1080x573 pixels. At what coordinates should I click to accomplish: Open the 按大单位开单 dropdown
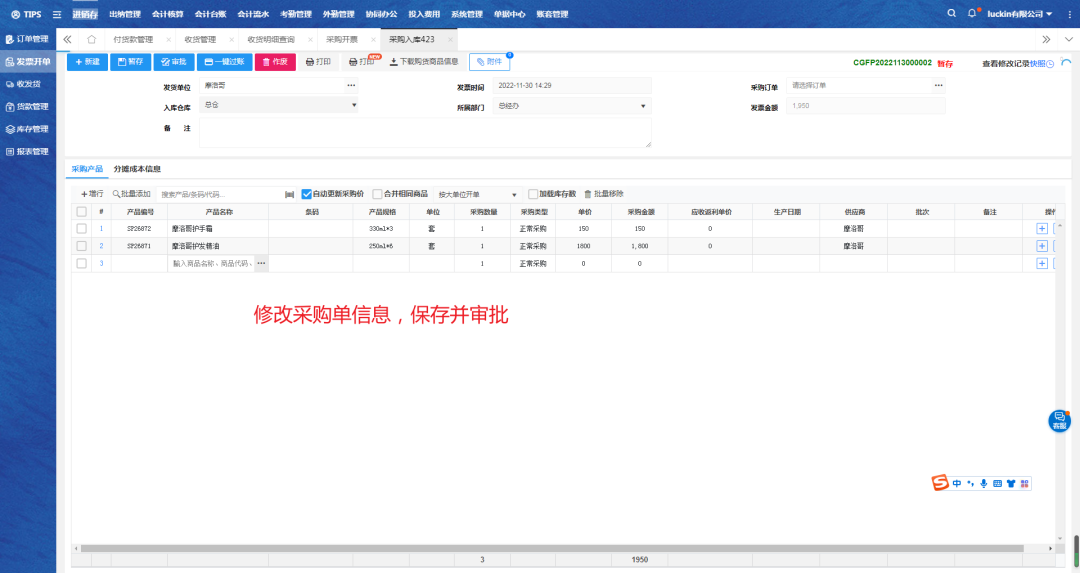[x=478, y=194]
